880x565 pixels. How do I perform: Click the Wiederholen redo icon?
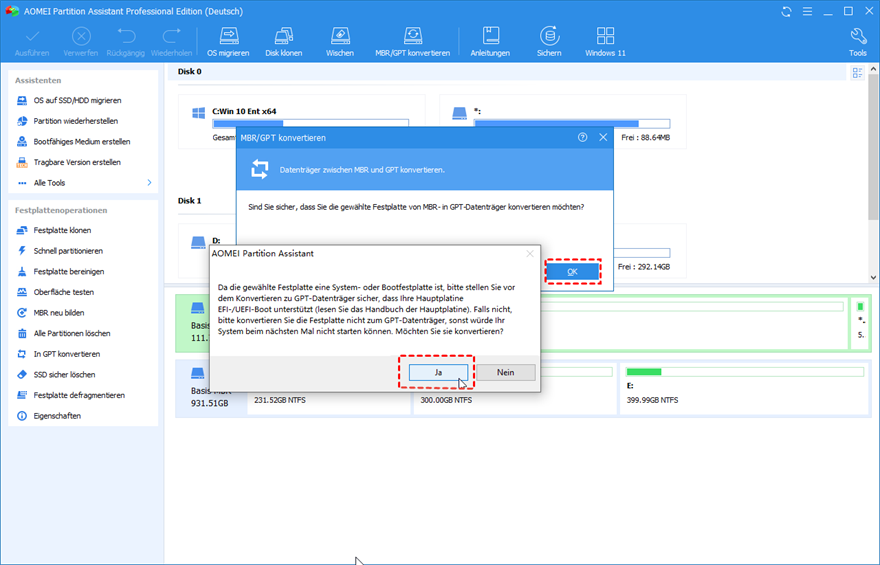(171, 42)
